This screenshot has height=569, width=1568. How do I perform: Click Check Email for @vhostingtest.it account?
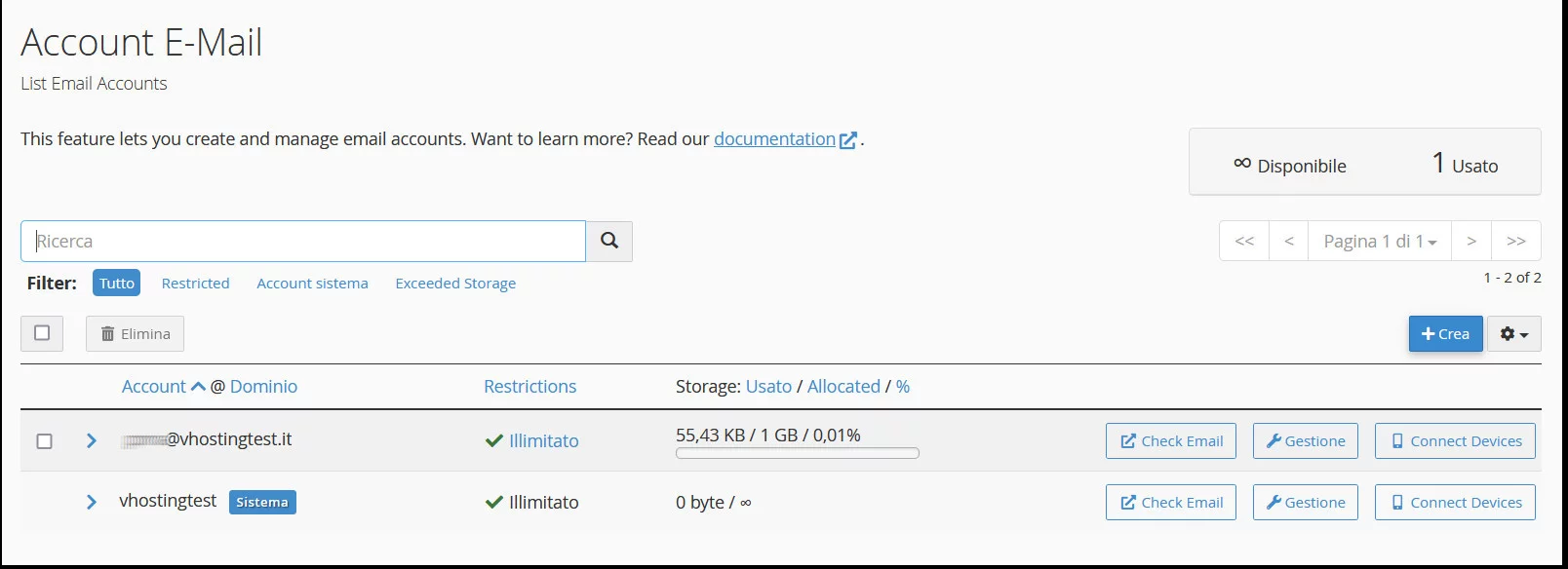1171,440
